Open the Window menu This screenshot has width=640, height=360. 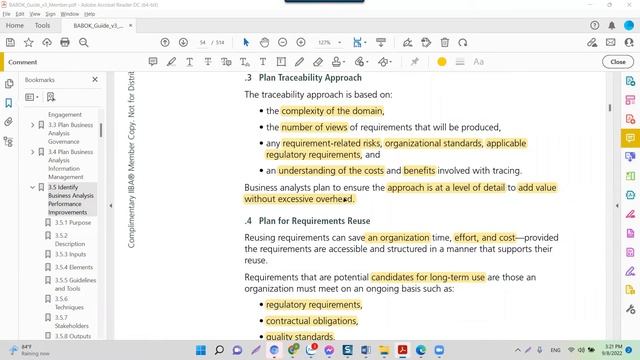click(70, 14)
